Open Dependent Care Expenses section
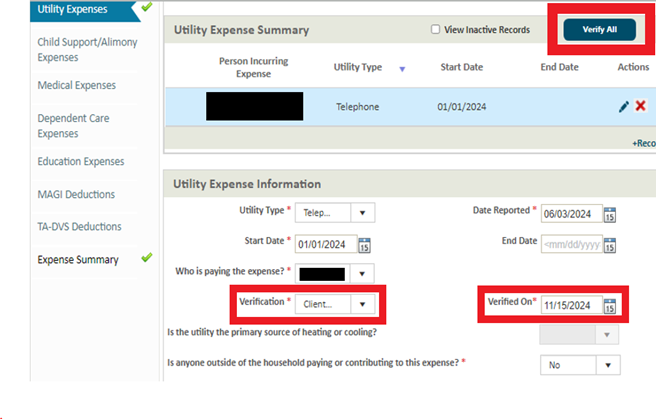 click(x=73, y=126)
